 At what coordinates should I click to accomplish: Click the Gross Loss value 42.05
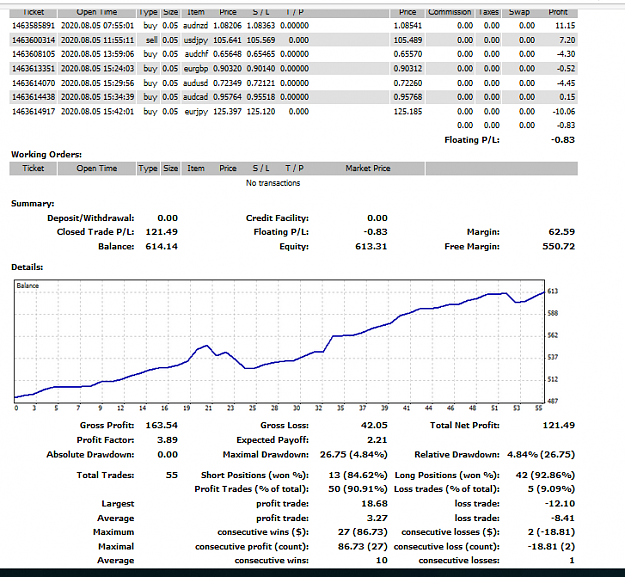(x=374, y=426)
